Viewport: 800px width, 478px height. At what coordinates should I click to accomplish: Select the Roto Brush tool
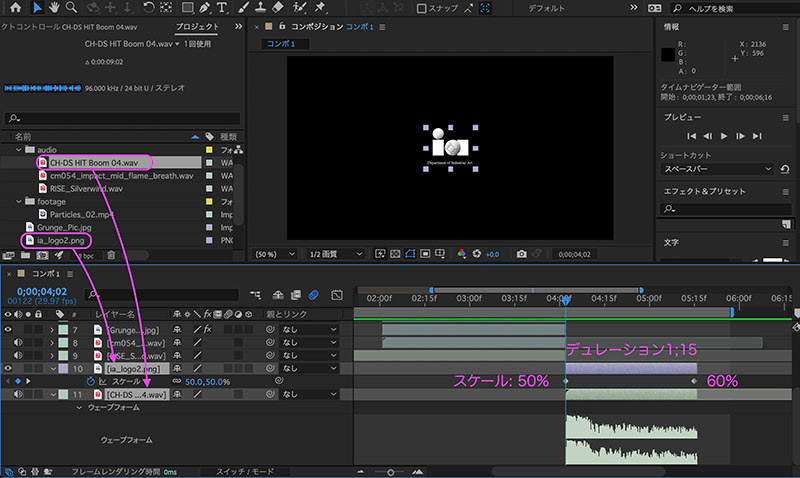[299, 7]
